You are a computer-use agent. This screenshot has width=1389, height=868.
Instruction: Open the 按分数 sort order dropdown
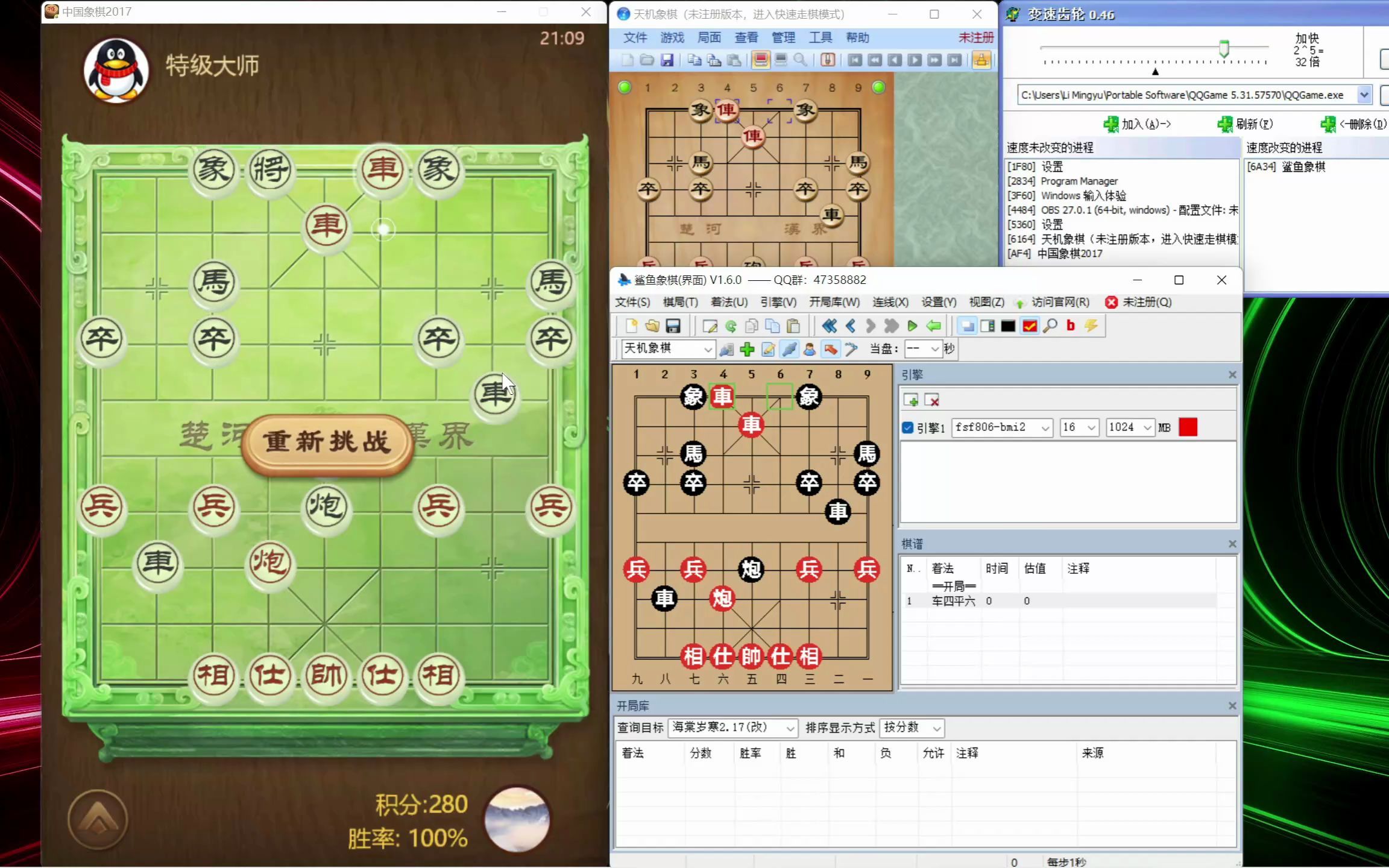click(x=912, y=728)
